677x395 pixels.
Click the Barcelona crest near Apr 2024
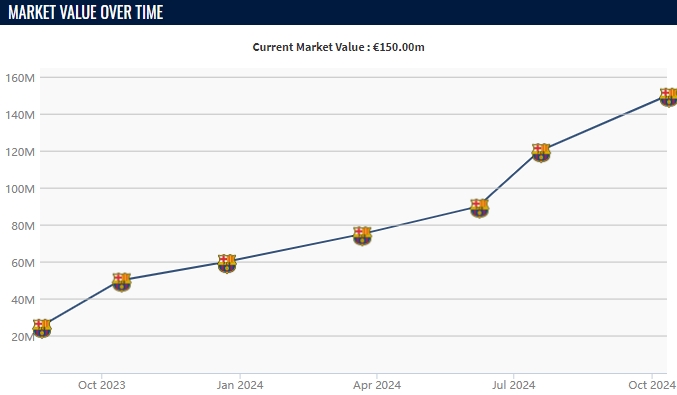click(362, 236)
